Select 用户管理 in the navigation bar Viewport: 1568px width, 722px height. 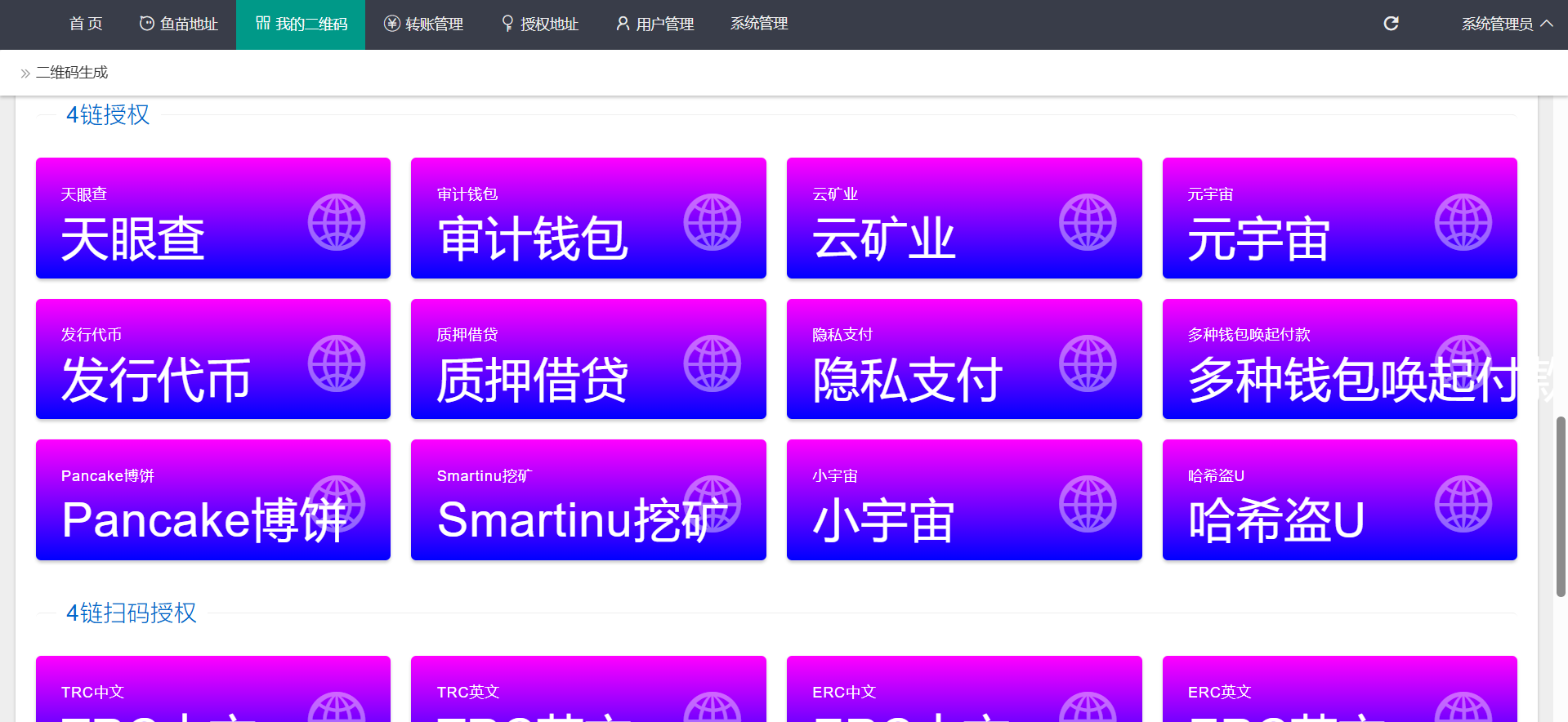[655, 25]
